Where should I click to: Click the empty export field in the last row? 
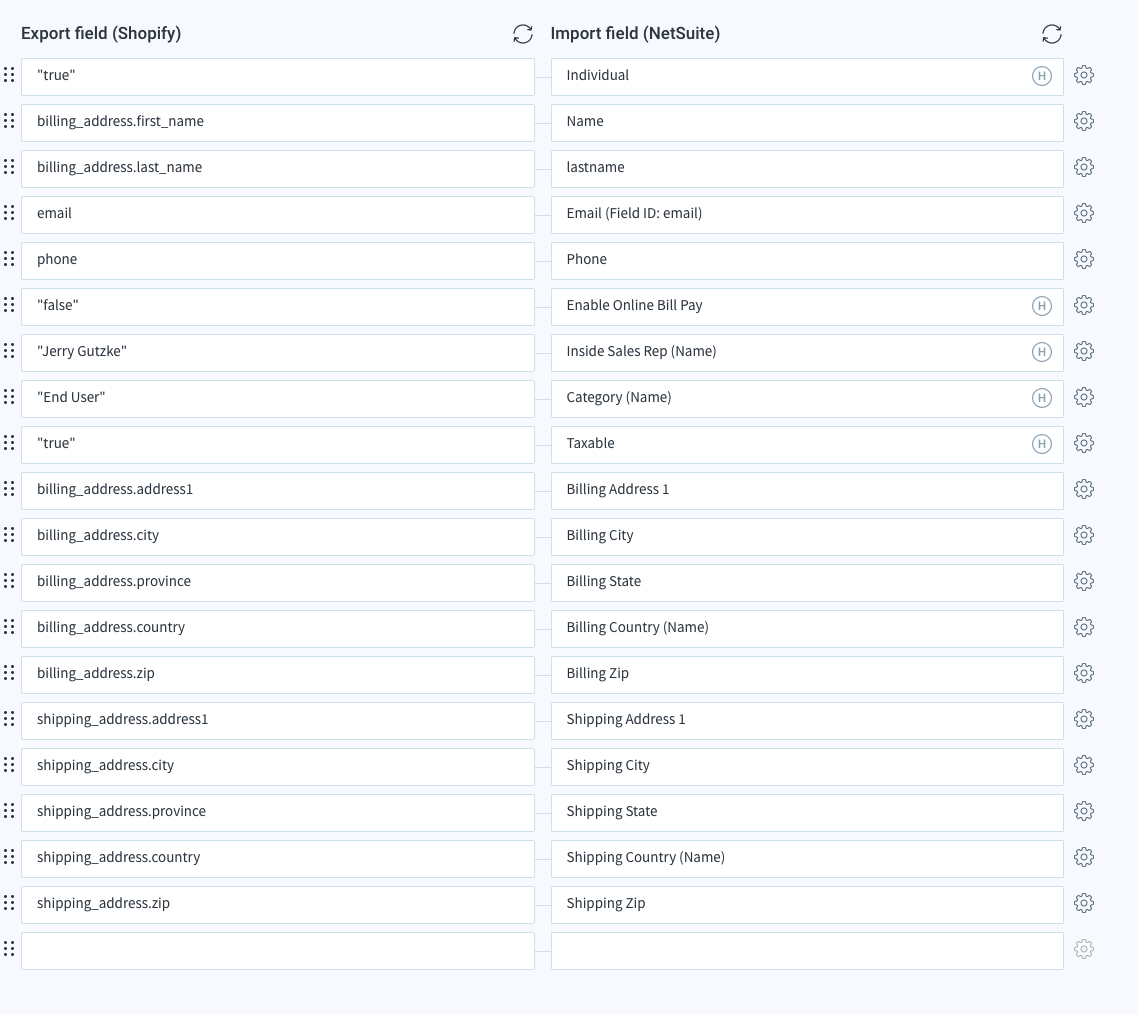(x=278, y=950)
